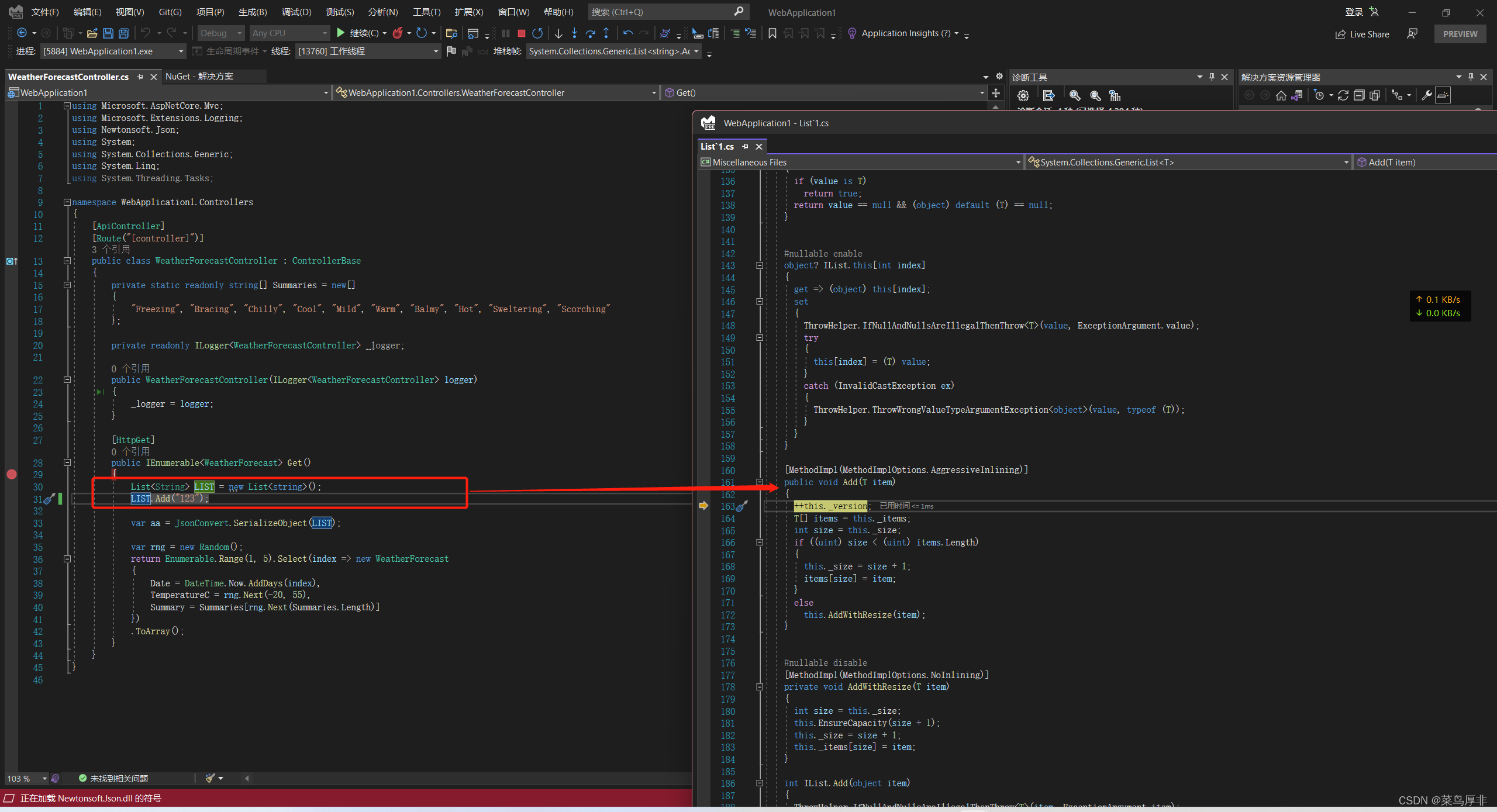Open the stack frame dropdown
1497x812 pixels.
(x=696, y=51)
